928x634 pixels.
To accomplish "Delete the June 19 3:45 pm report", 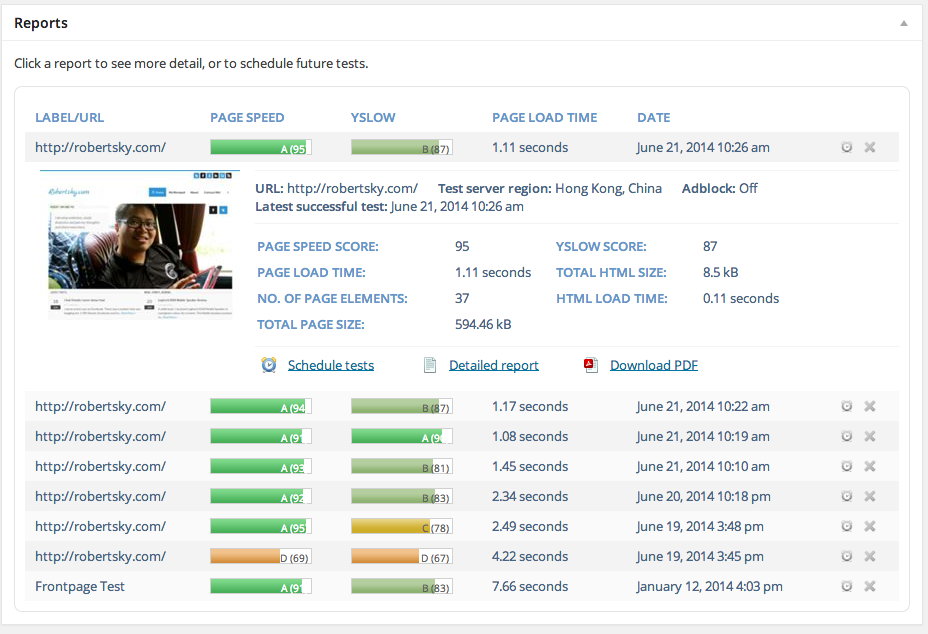I will [869, 556].
